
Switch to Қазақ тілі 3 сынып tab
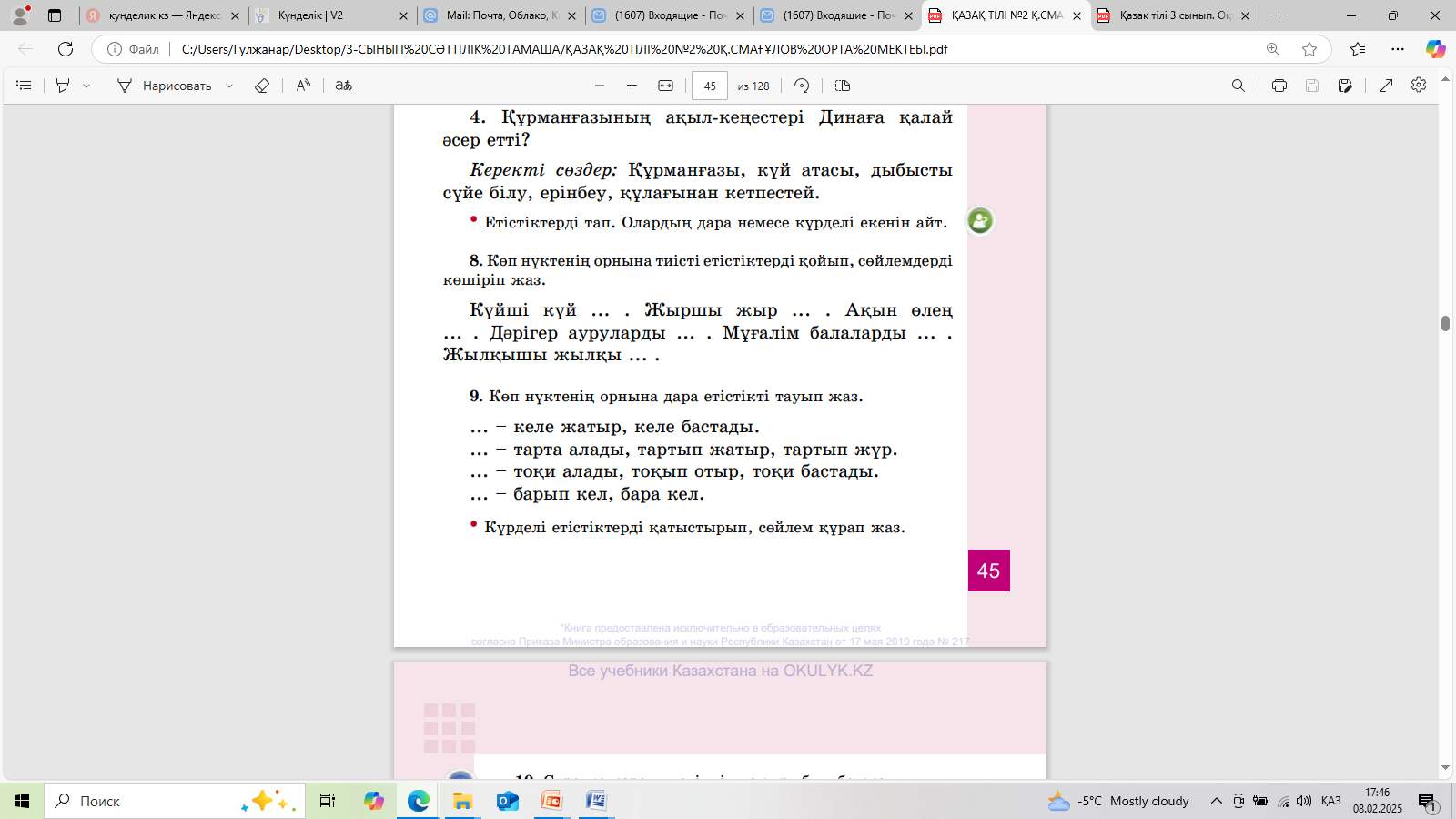pyautogui.click(x=1174, y=15)
